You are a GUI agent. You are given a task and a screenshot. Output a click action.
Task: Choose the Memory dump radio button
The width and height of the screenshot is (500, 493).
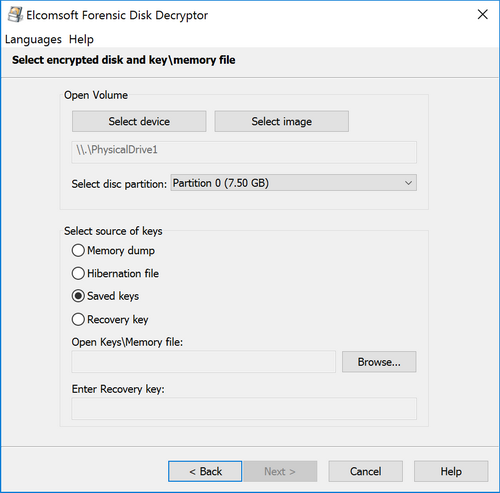click(78, 250)
